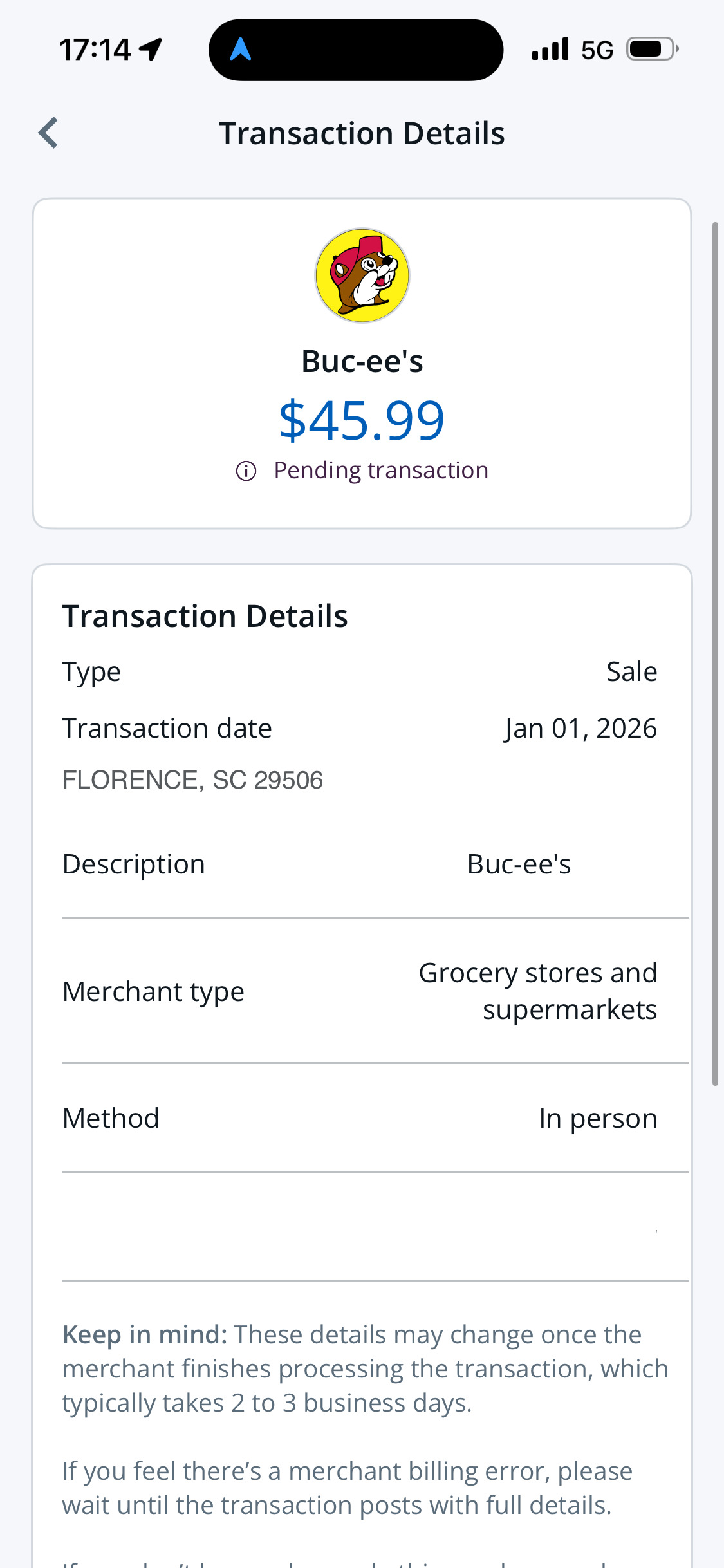Tap the cellular signal bars icon
Viewport: 724px width, 1568px height.
pyautogui.click(x=550, y=50)
